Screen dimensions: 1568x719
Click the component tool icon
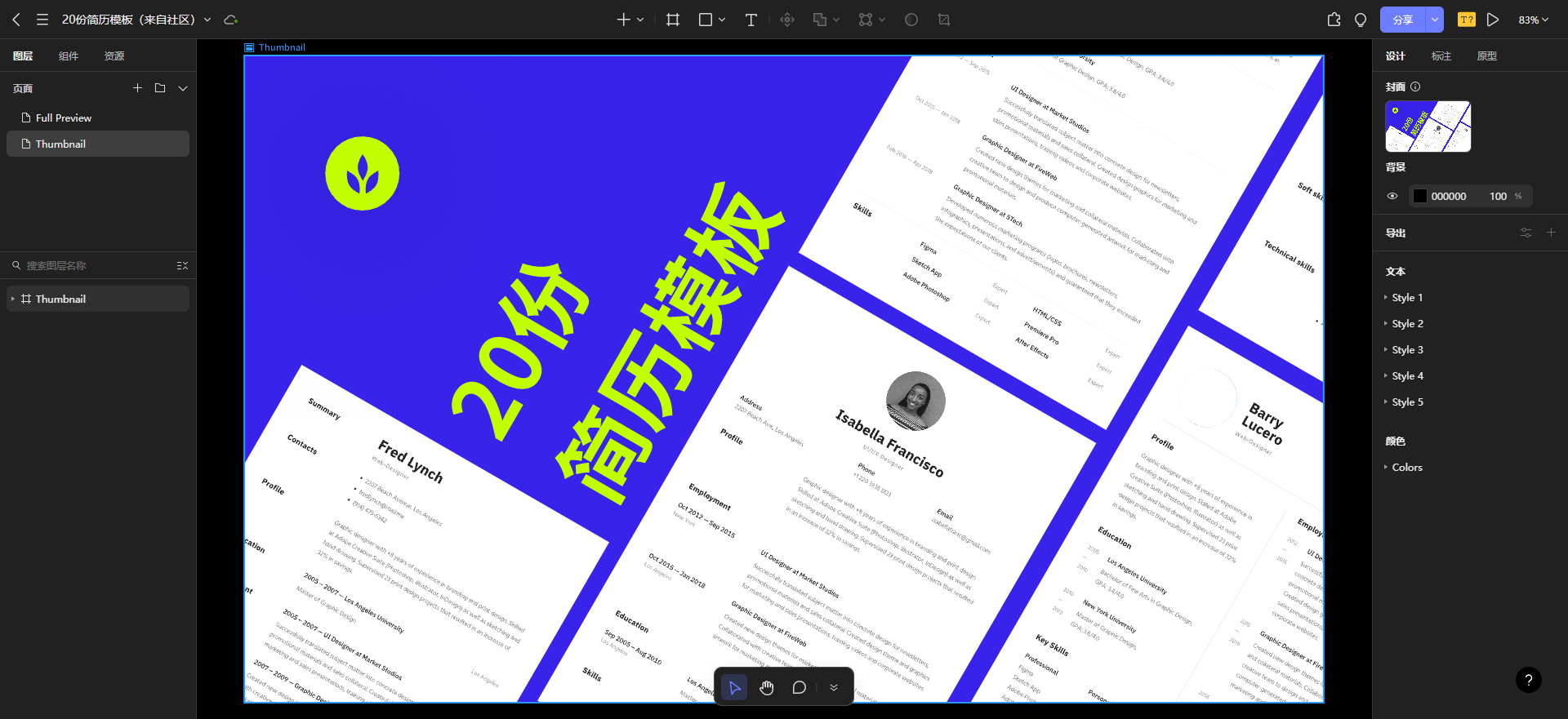pos(787,20)
